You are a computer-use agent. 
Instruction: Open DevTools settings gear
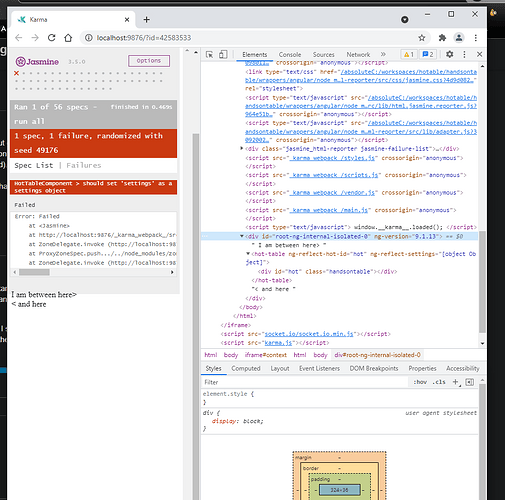[449, 54]
